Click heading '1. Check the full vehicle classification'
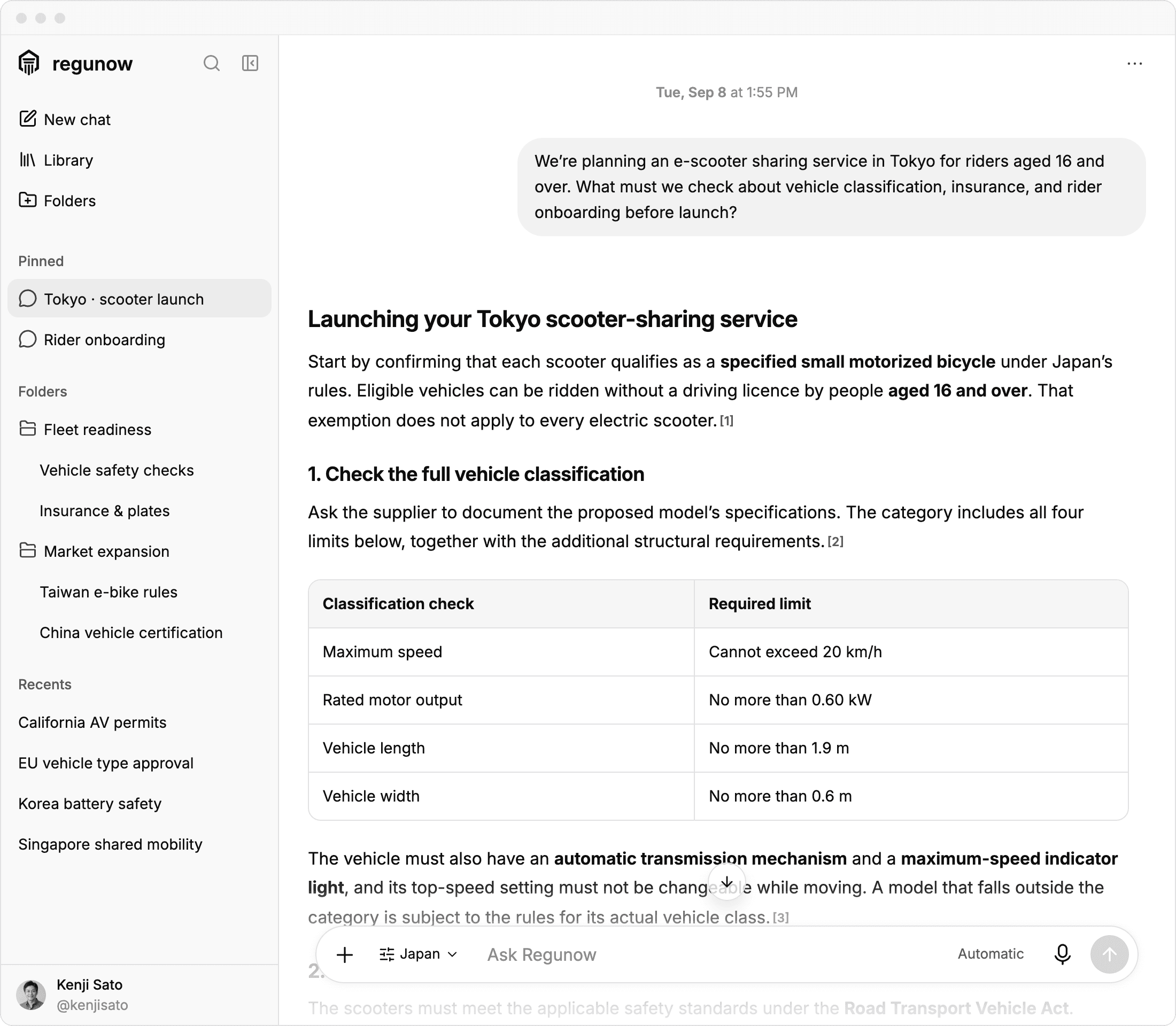The width and height of the screenshot is (1176, 1026). coord(476,474)
